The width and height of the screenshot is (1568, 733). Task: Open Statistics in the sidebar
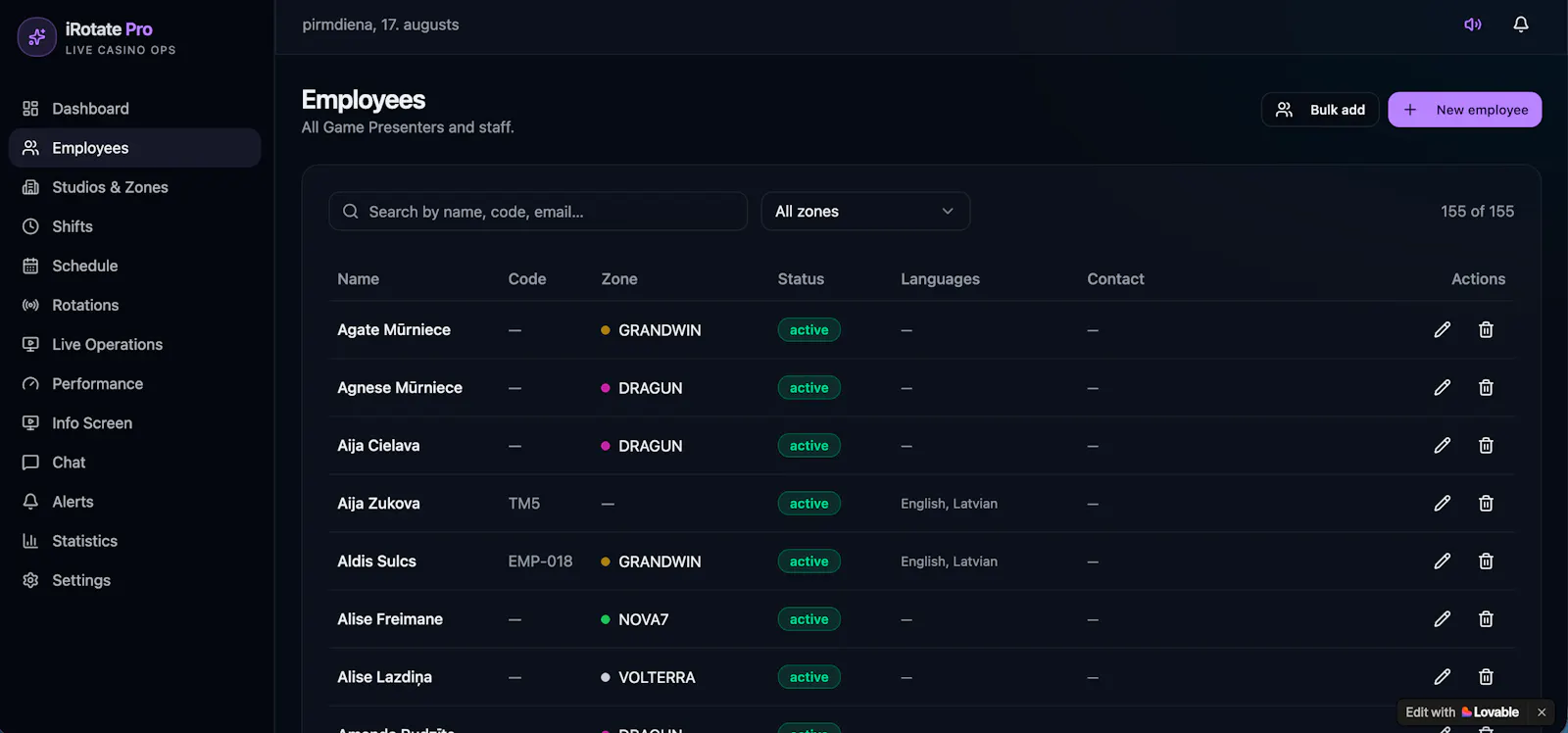point(134,540)
